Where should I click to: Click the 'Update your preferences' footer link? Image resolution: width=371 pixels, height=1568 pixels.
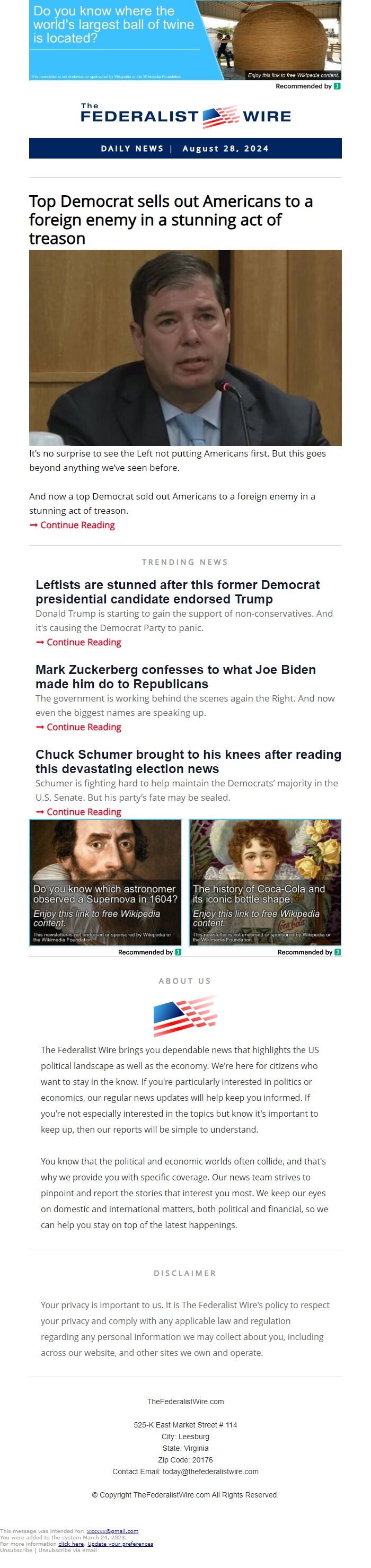[120, 1544]
